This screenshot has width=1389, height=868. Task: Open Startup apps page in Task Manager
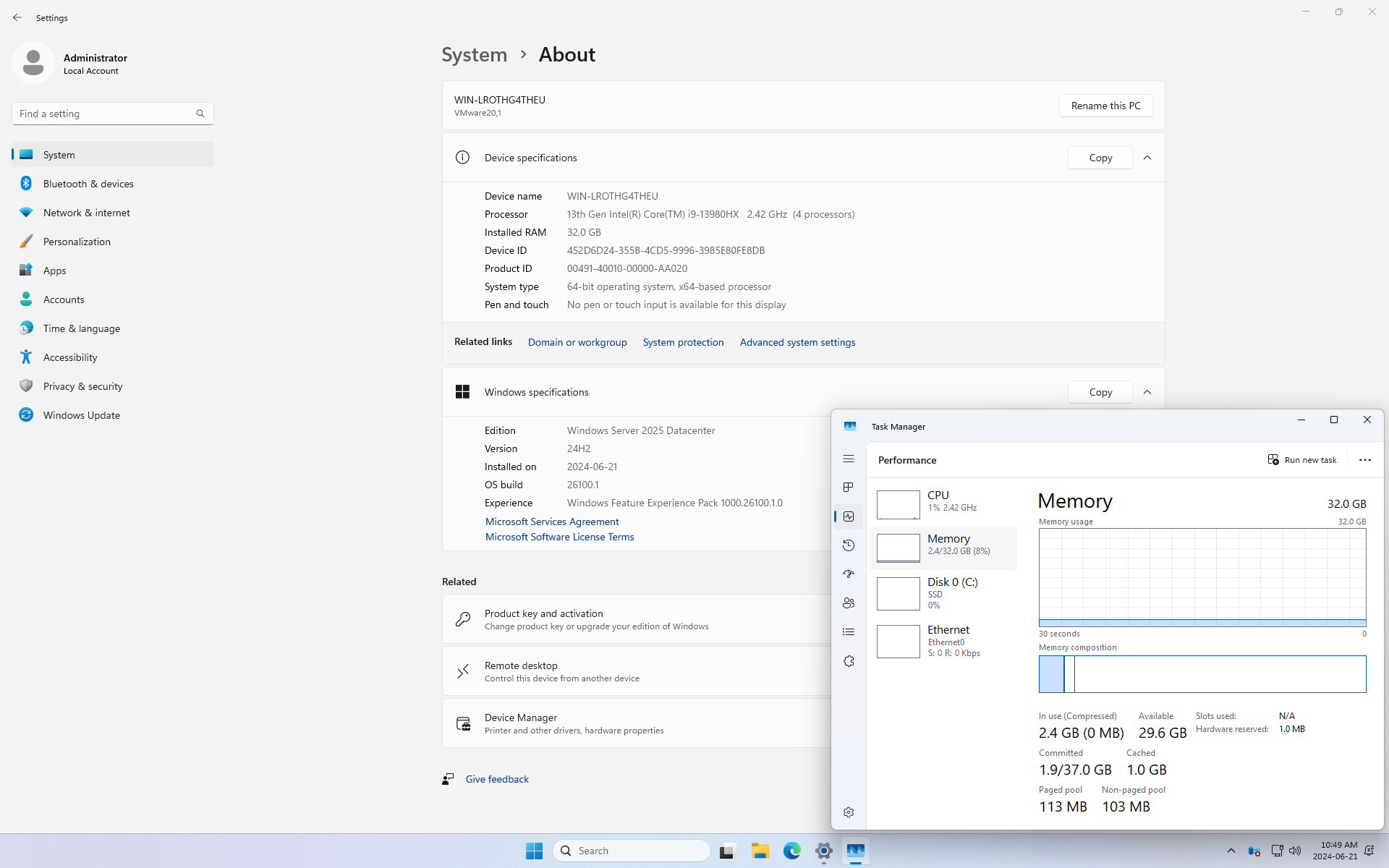tap(849, 574)
